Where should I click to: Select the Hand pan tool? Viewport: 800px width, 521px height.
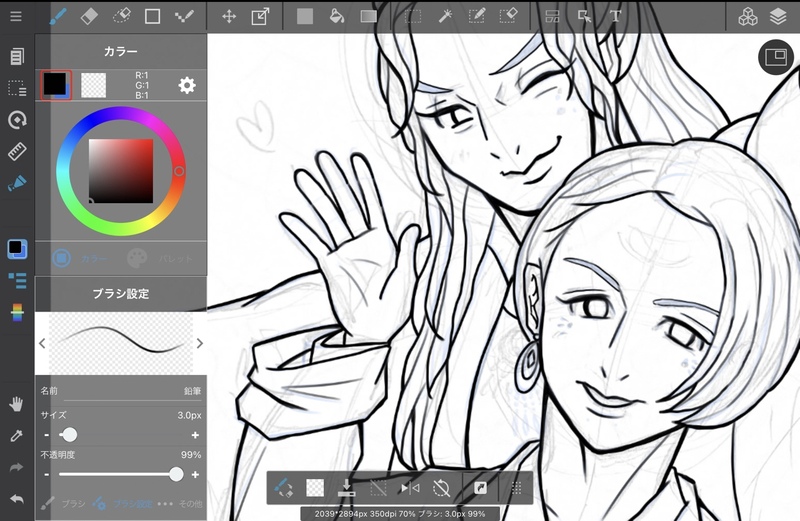coord(16,404)
